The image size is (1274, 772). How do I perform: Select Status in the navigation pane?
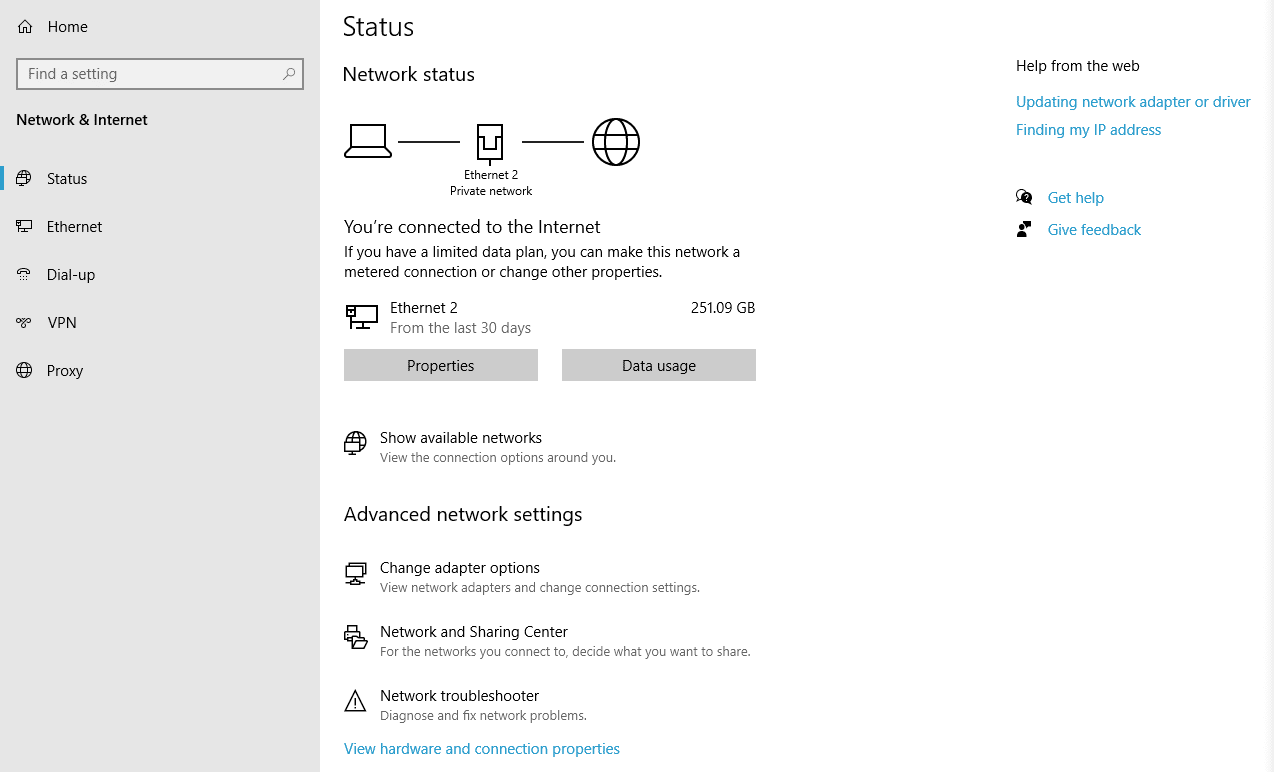tap(66, 178)
